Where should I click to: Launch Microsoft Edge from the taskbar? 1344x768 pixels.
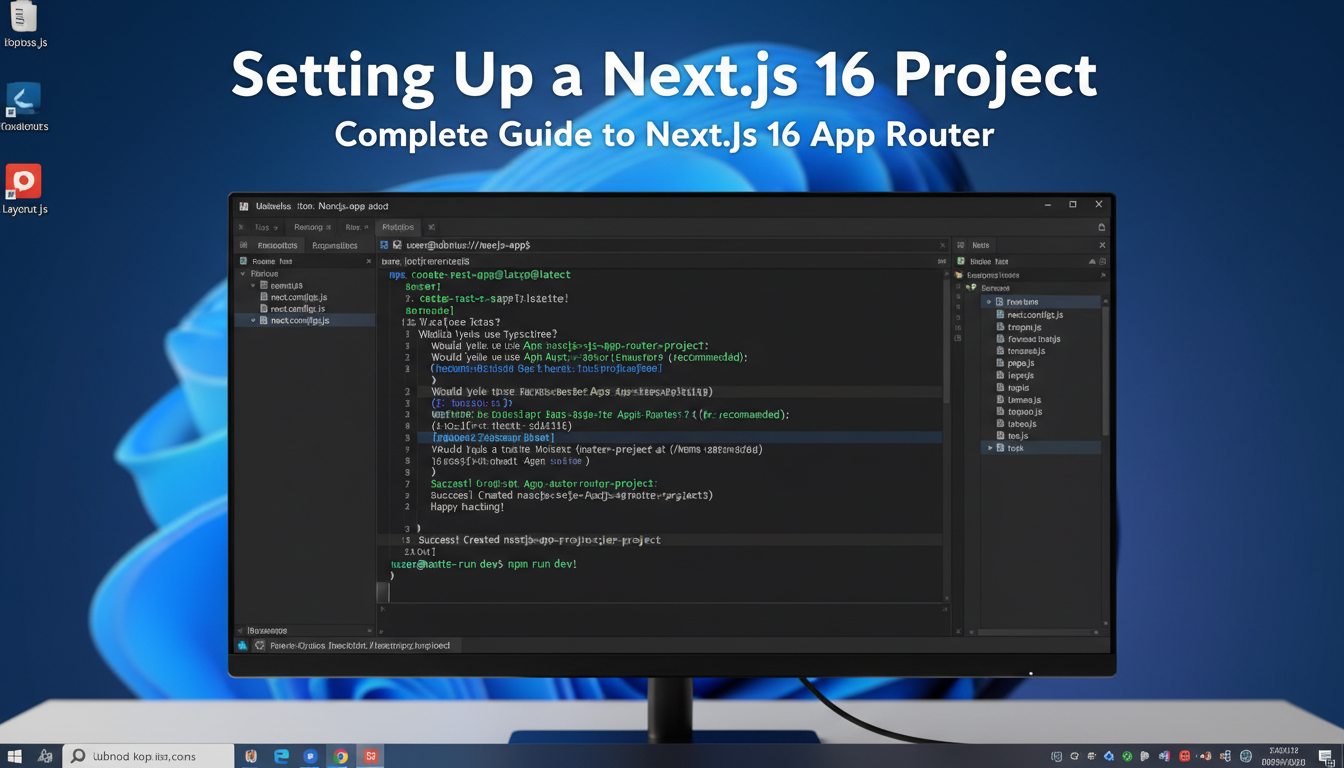(282, 756)
